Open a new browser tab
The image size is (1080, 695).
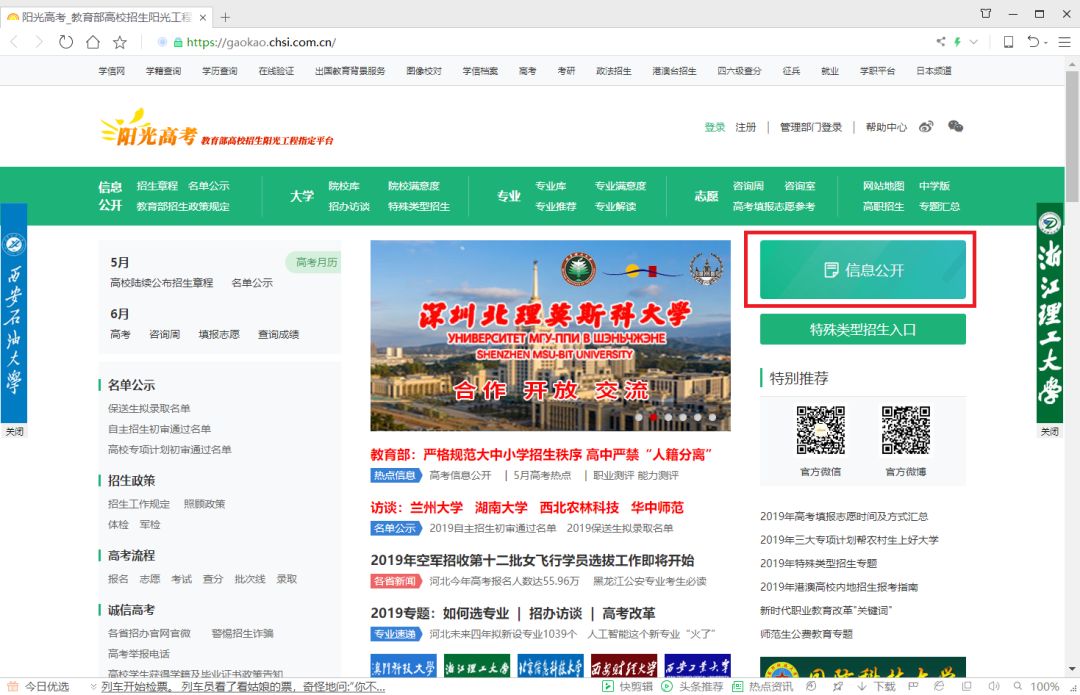pyautogui.click(x=225, y=17)
